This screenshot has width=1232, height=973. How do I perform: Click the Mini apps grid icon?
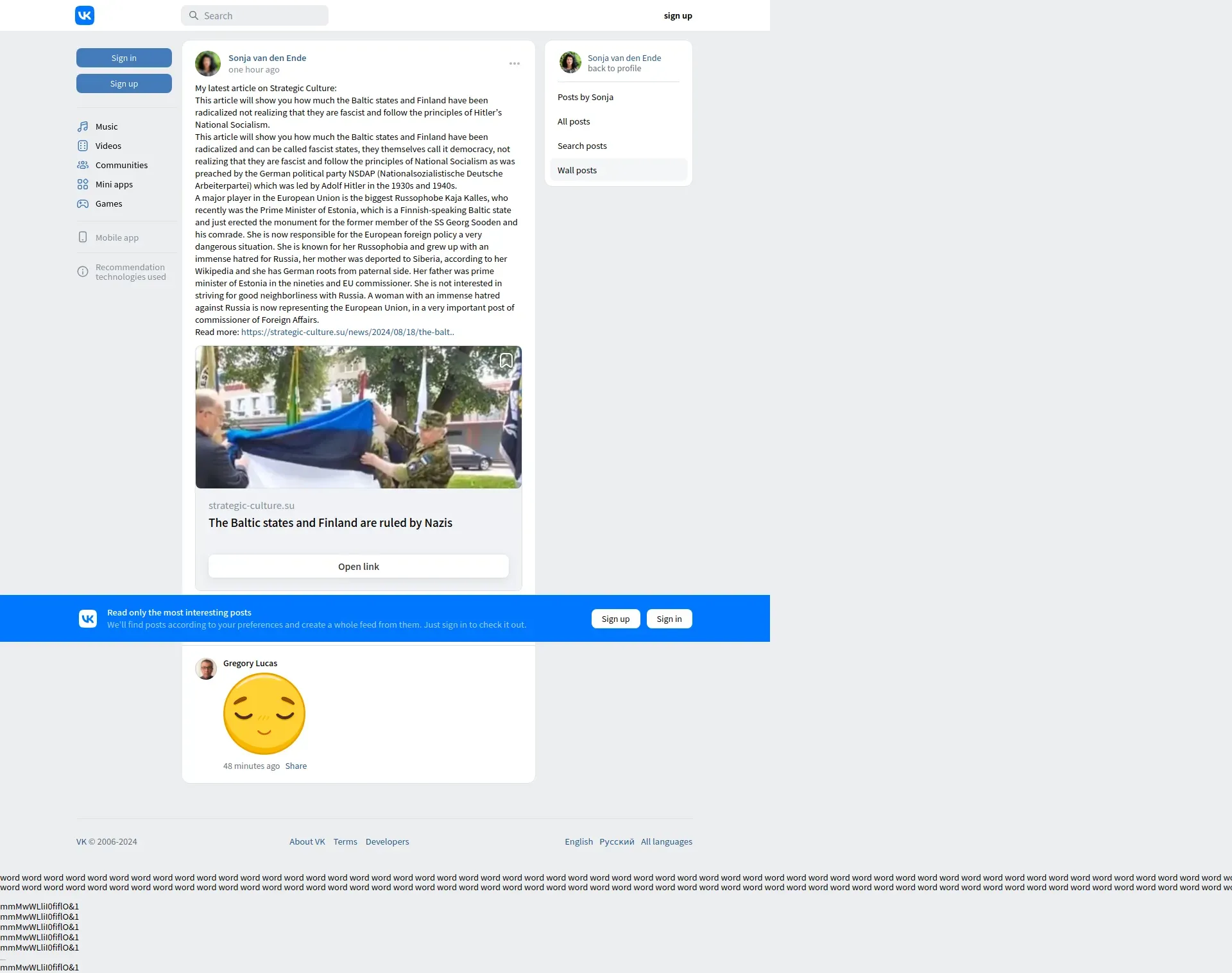(83, 184)
